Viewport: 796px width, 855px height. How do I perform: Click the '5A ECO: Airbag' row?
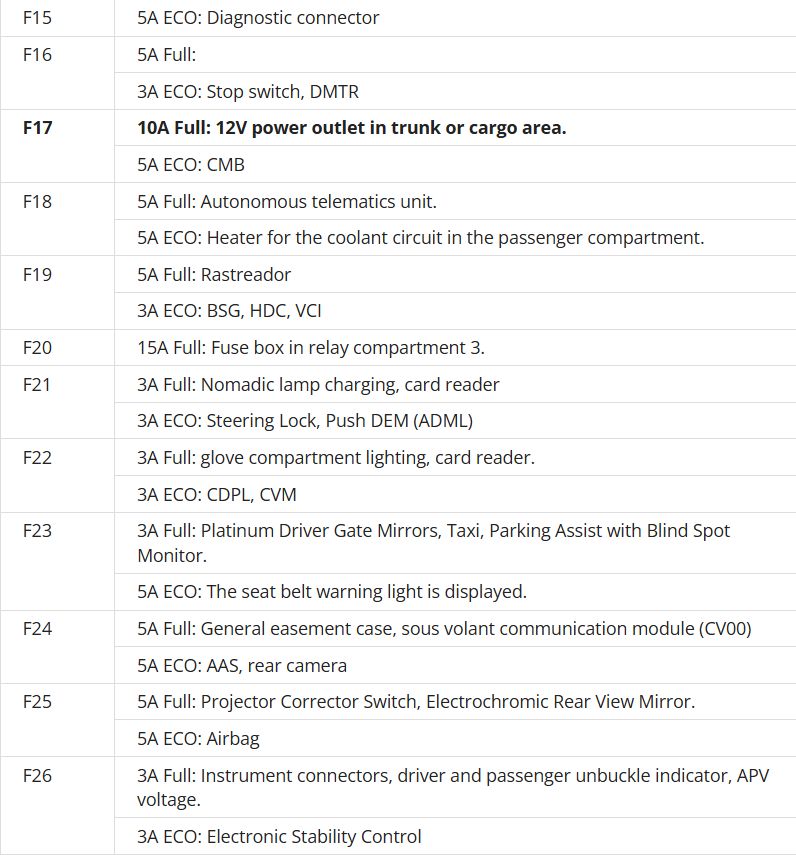198,739
